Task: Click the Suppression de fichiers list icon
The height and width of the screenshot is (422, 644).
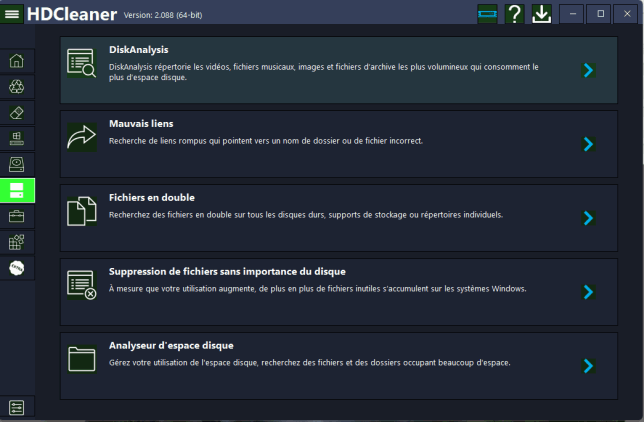Action: pos(82,285)
